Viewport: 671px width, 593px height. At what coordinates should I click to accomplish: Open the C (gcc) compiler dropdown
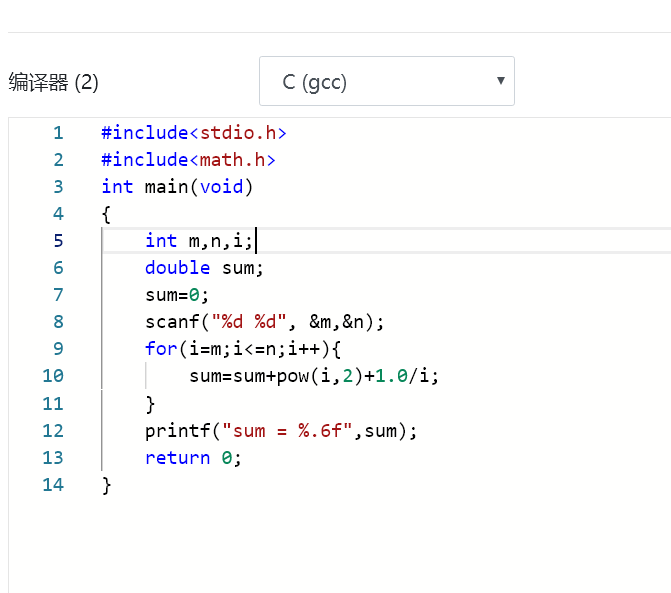tap(386, 81)
